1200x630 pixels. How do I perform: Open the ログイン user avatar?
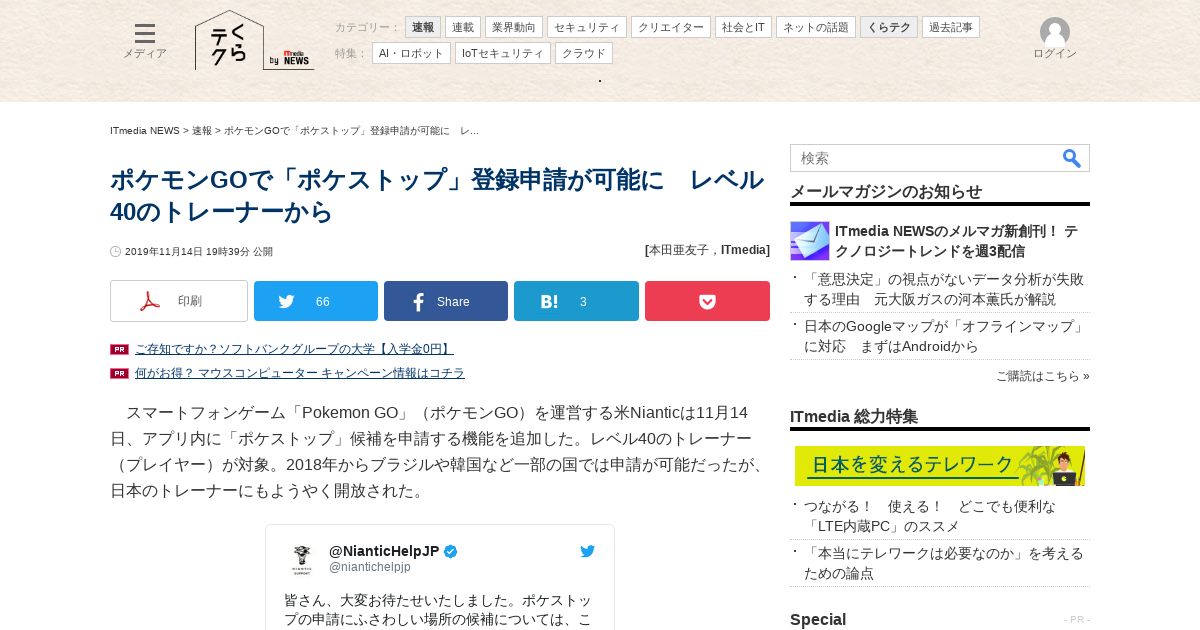[1054, 39]
